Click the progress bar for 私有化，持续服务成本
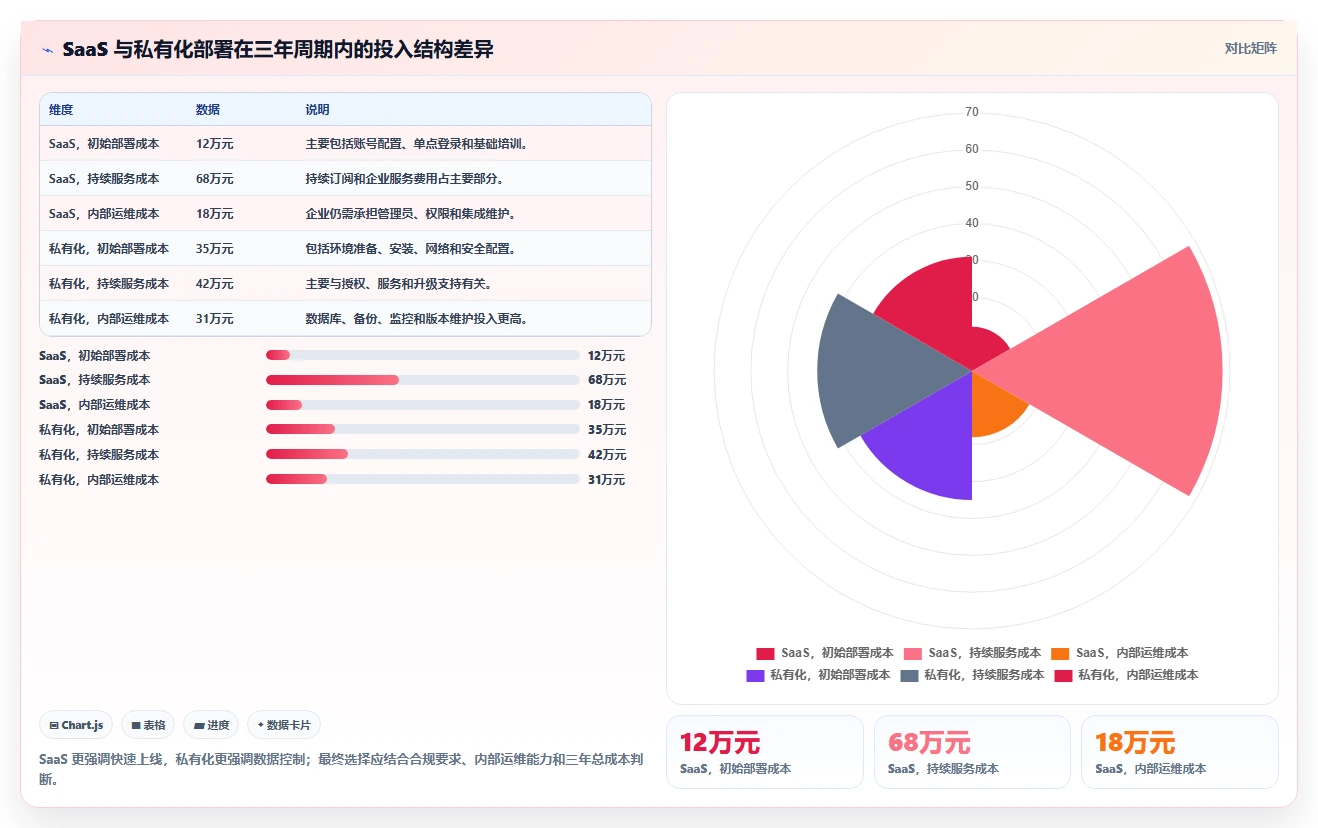Screen dimensions: 1318x828 pos(423,455)
